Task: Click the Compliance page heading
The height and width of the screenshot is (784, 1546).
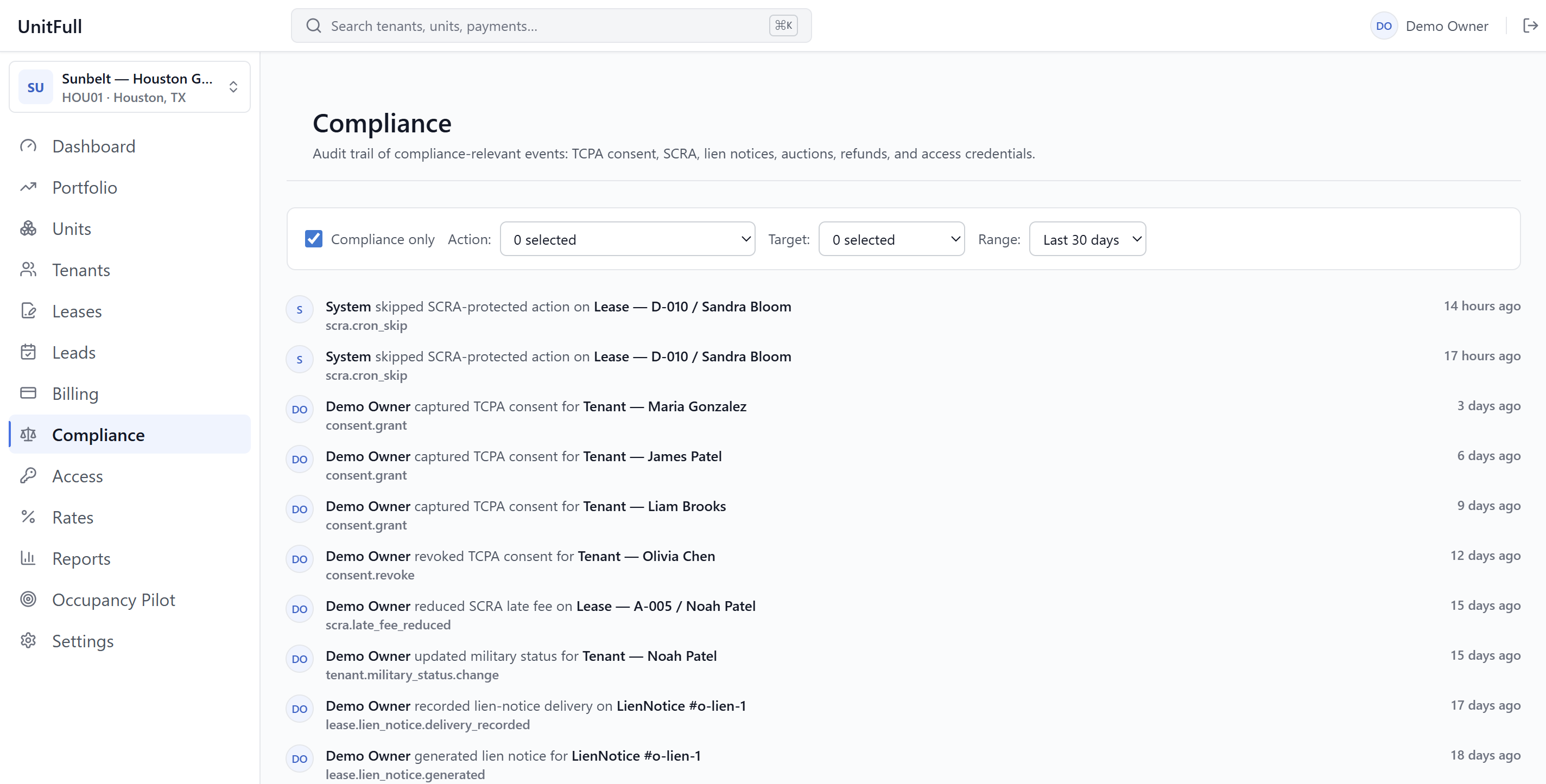Action: tap(382, 124)
